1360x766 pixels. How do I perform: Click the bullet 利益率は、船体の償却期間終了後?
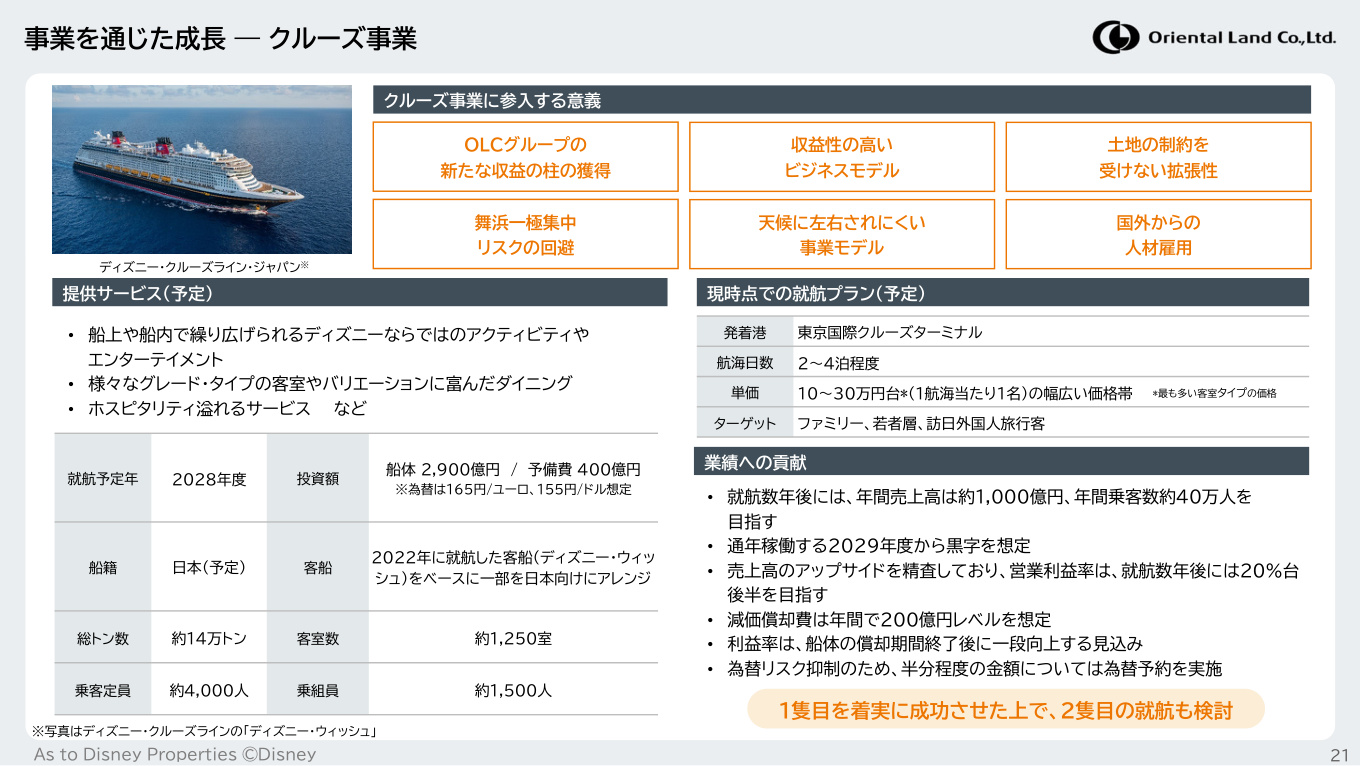pos(925,644)
